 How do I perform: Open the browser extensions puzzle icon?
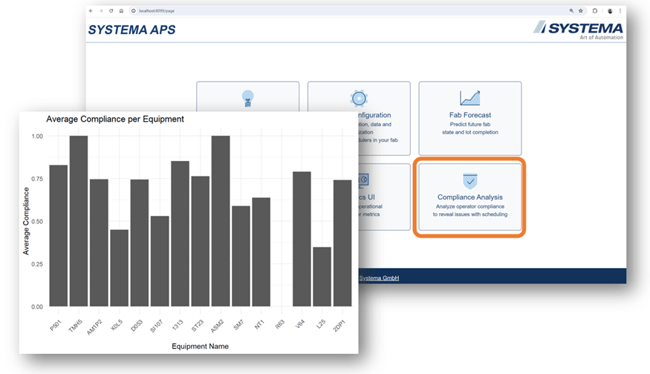point(595,11)
